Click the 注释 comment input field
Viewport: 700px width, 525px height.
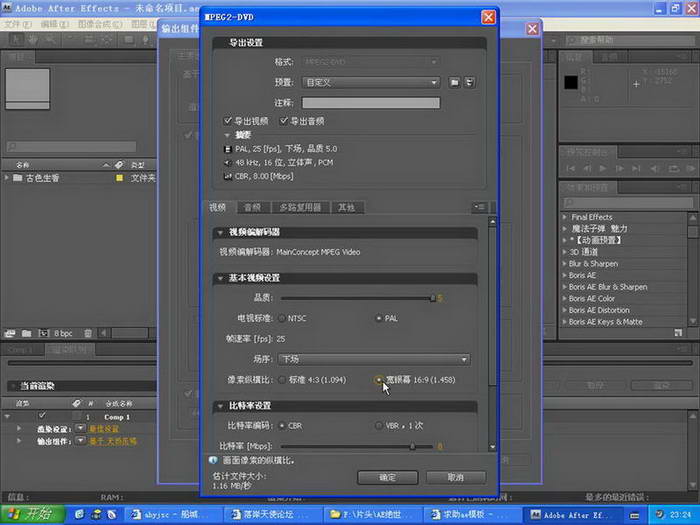371,103
